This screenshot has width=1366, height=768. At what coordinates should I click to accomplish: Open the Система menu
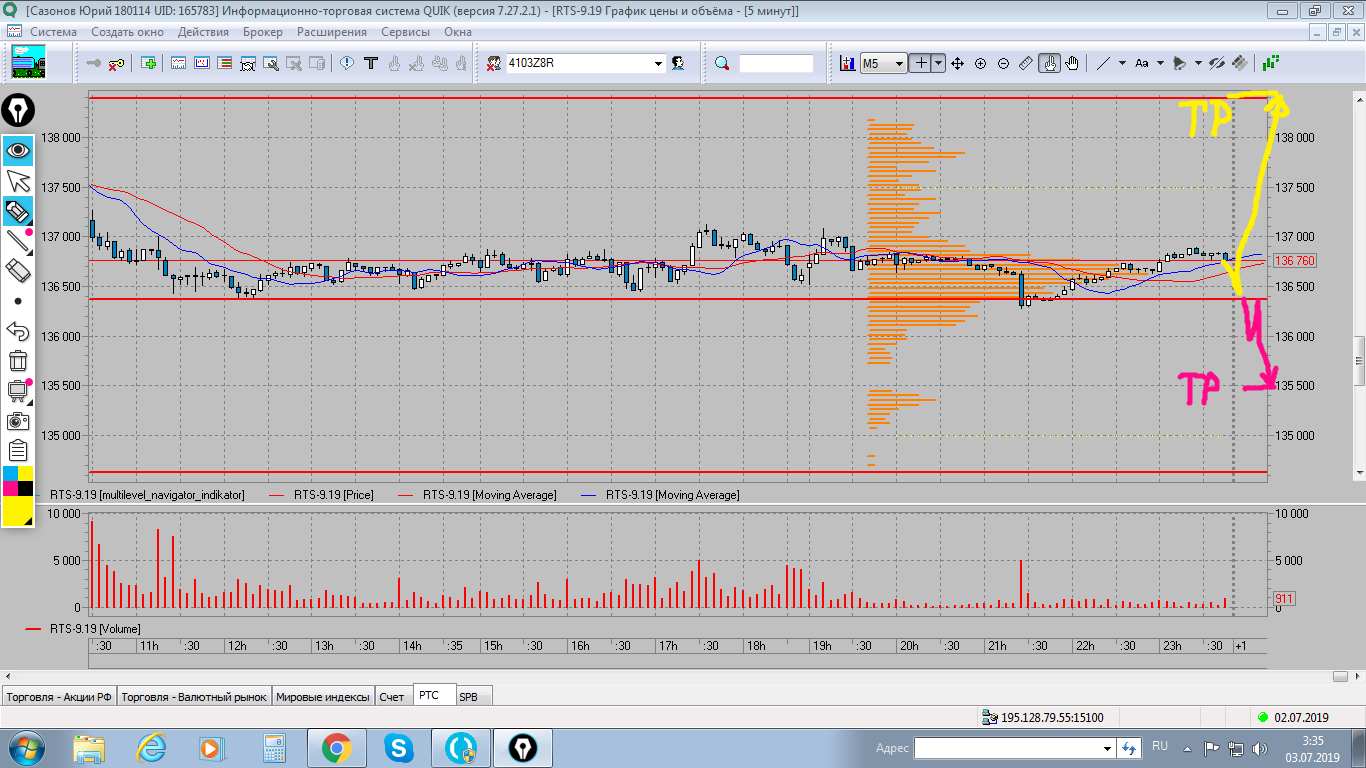click(x=53, y=31)
